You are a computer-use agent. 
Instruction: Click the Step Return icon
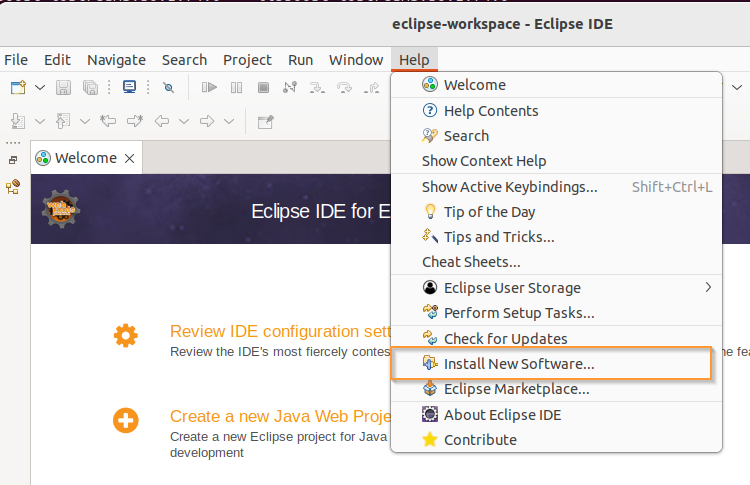(371, 88)
